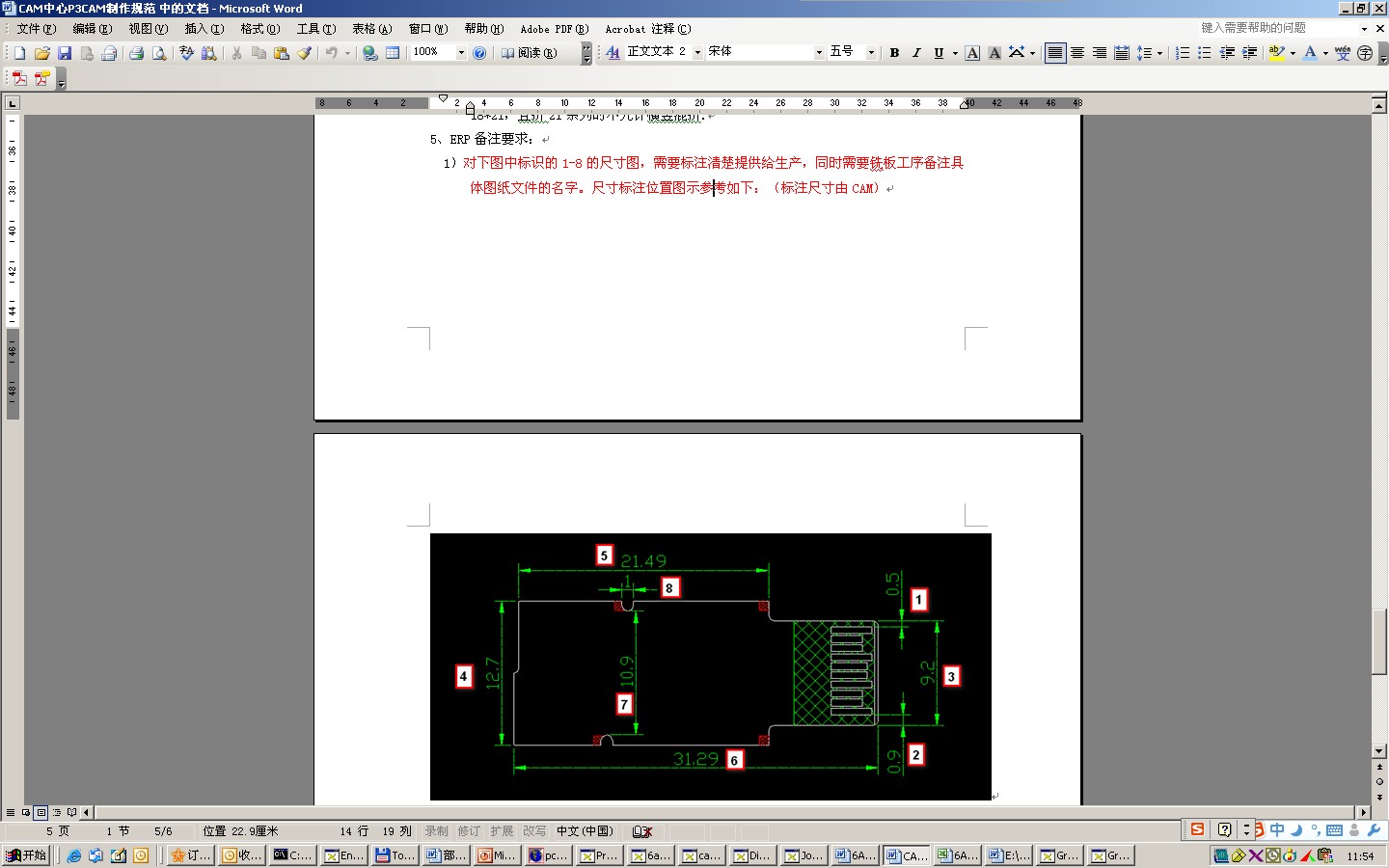The width and height of the screenshot is (1389, 868).
Task: Click the 阅读(R) reading layout button
Action: click(529, 53)
